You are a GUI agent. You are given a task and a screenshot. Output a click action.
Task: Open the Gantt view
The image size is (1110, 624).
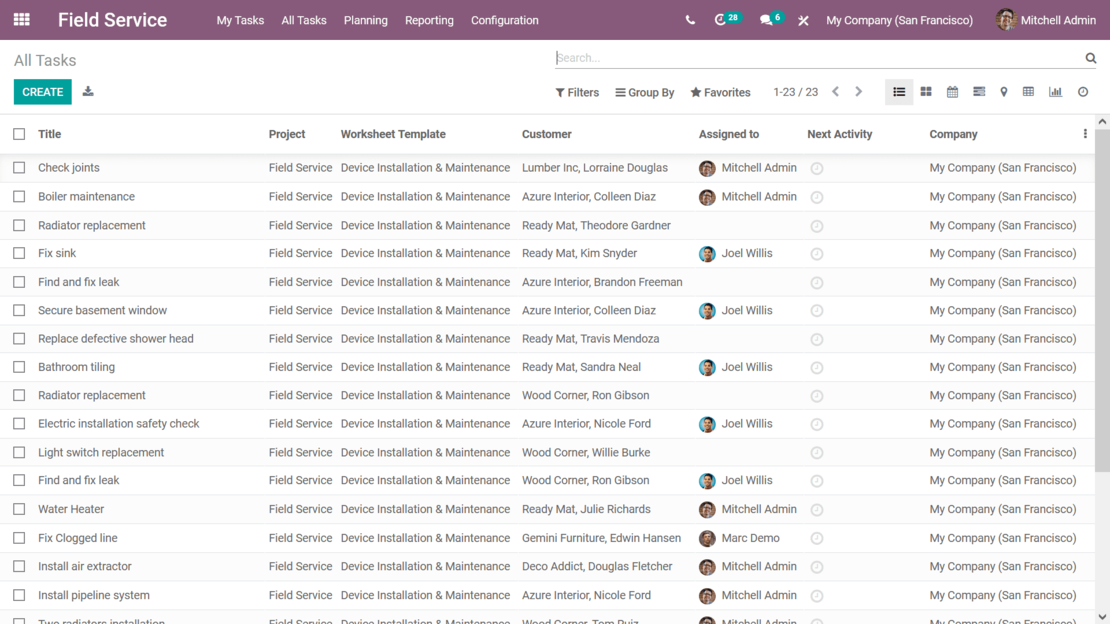coord(977,91)
